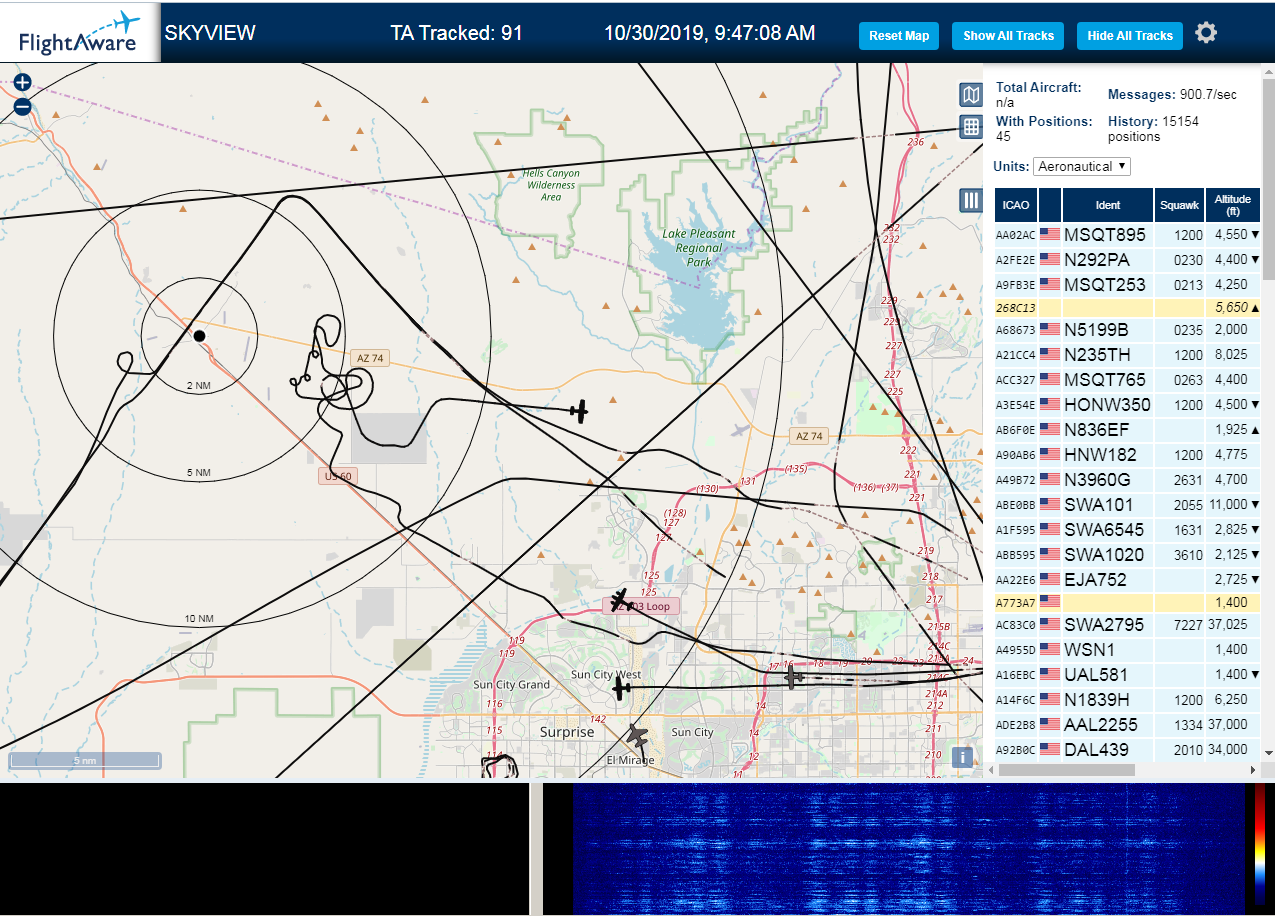Click the sidebar horizontal scrollbar thumb
This screenshot has width=1275, height=917.
click(1067, 770)
